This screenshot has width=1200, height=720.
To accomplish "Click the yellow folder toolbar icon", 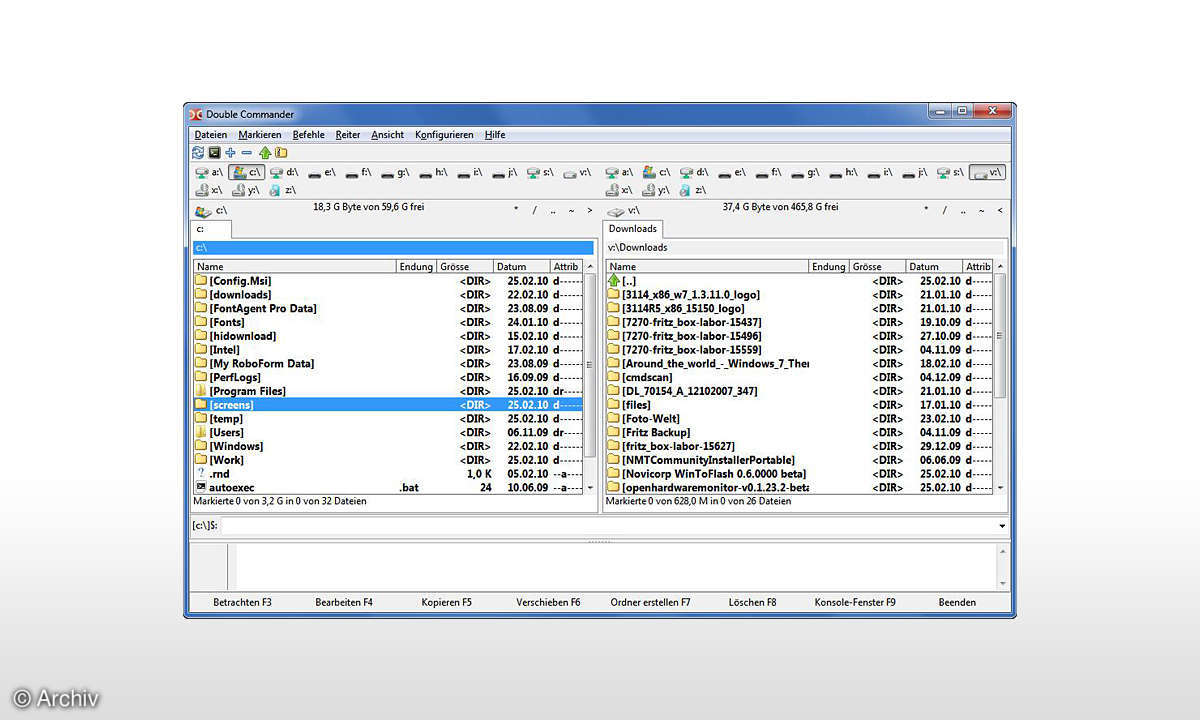I will [x=281, y=153].
